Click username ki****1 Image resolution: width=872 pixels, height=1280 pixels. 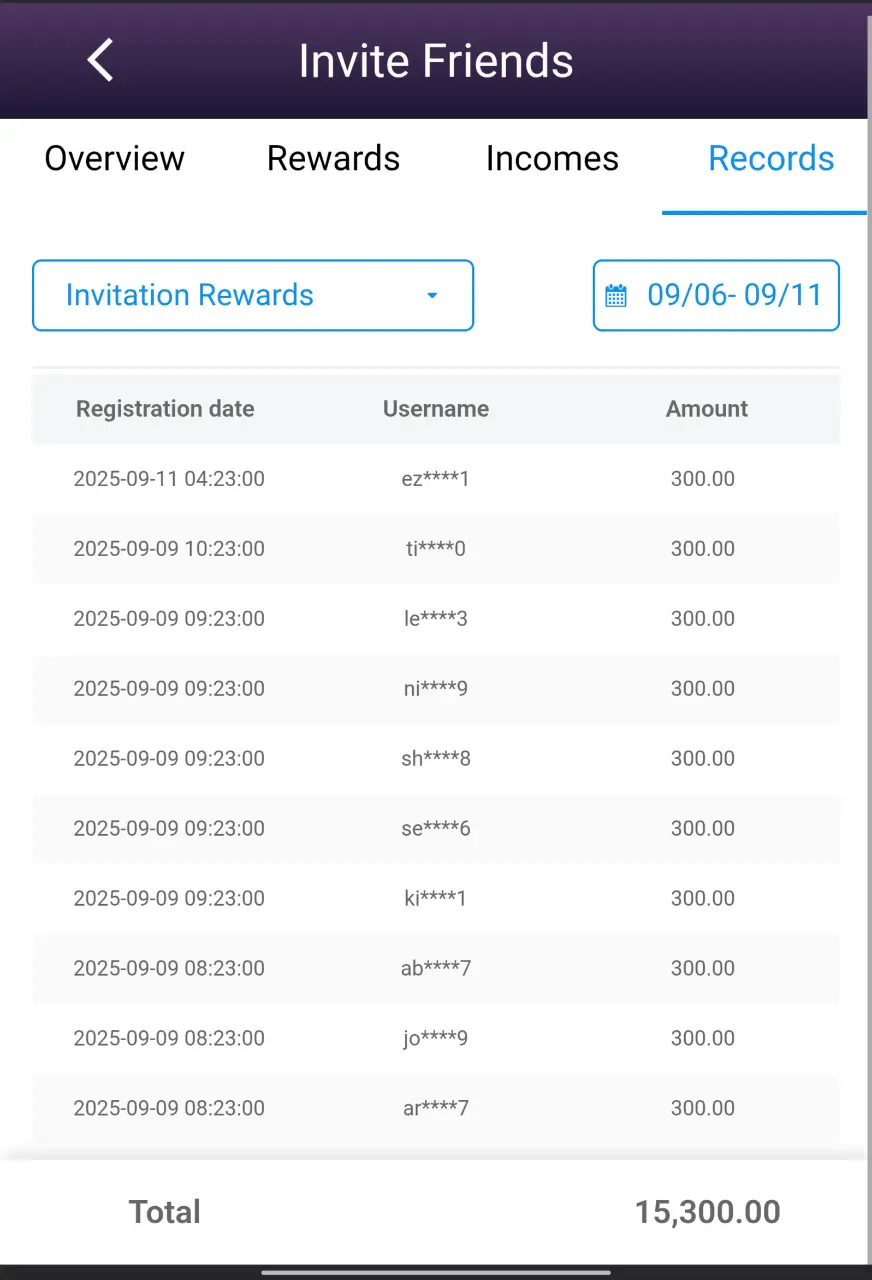pyautogui.click(x=436, y=899)
